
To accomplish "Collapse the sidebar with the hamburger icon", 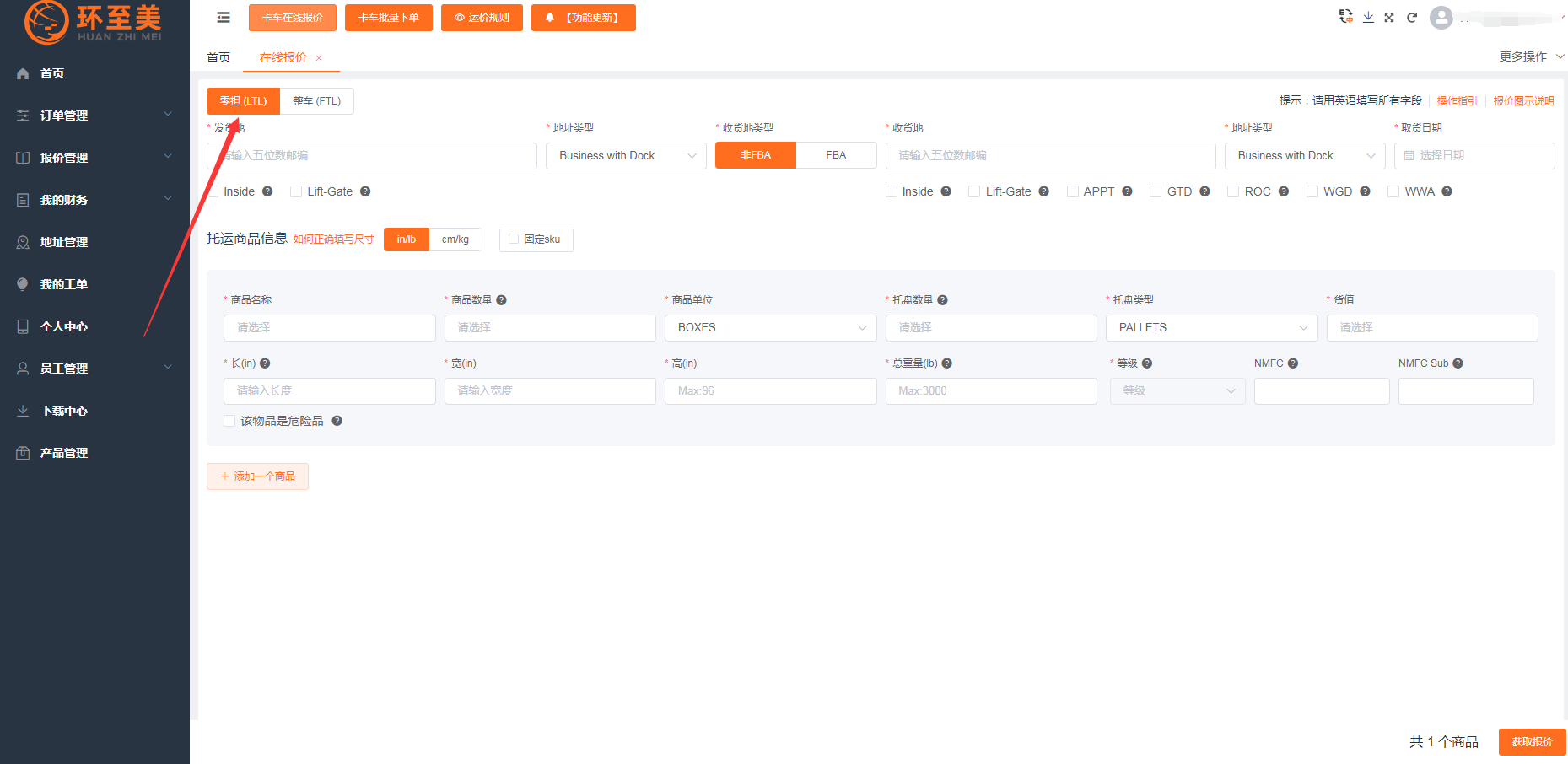I will [x=224, y=18].
